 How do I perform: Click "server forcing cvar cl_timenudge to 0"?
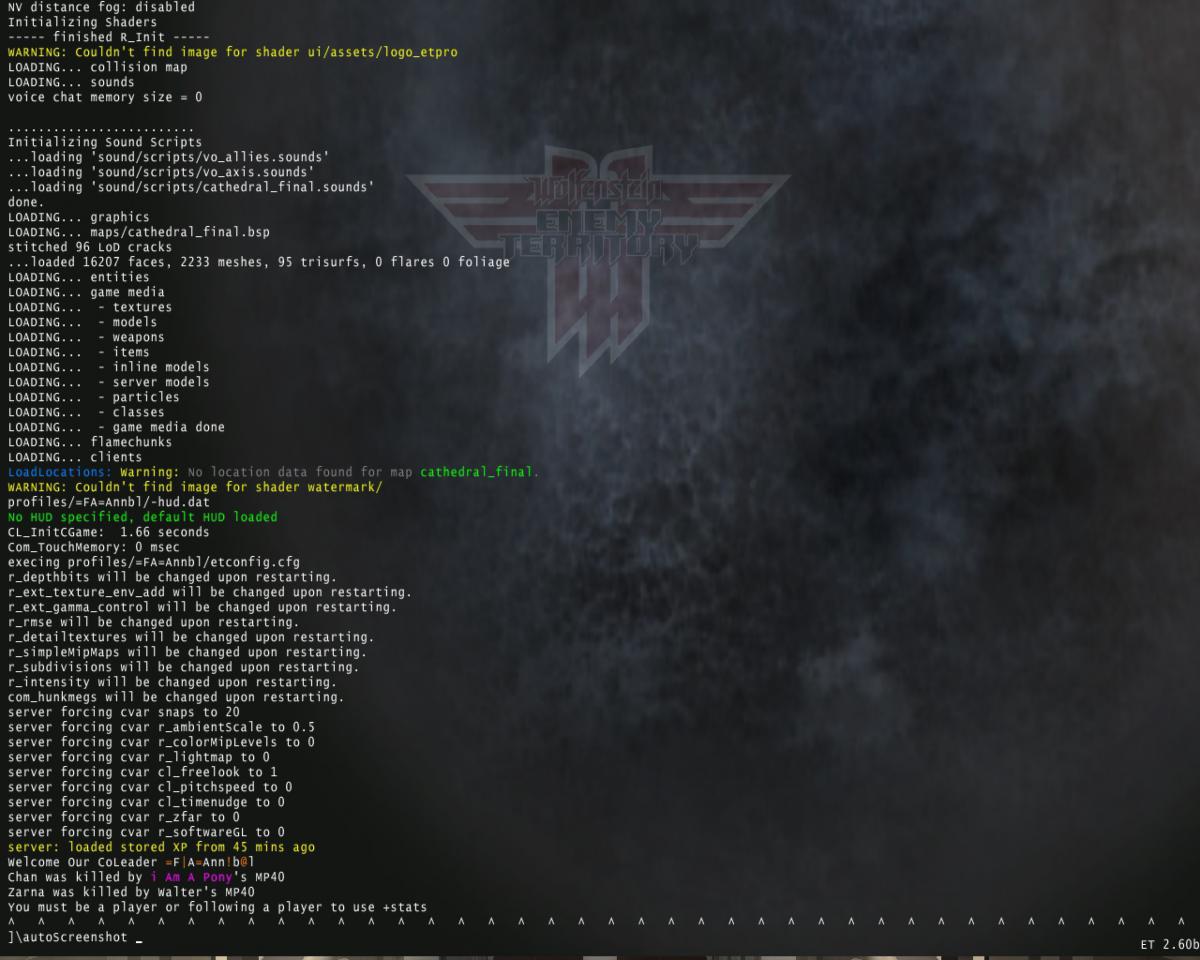coord(145,802)
